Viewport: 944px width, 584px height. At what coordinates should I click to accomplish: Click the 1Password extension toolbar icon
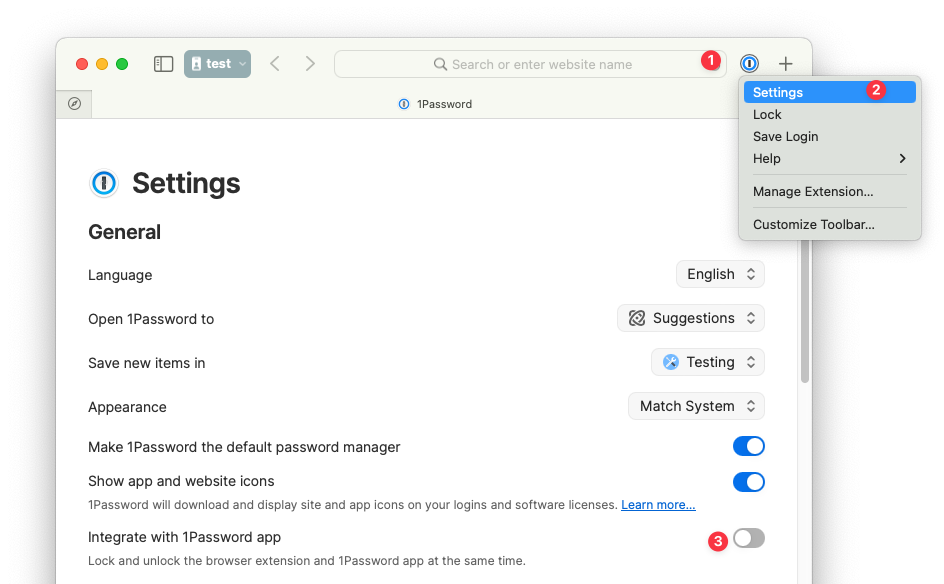pos(749,64)
